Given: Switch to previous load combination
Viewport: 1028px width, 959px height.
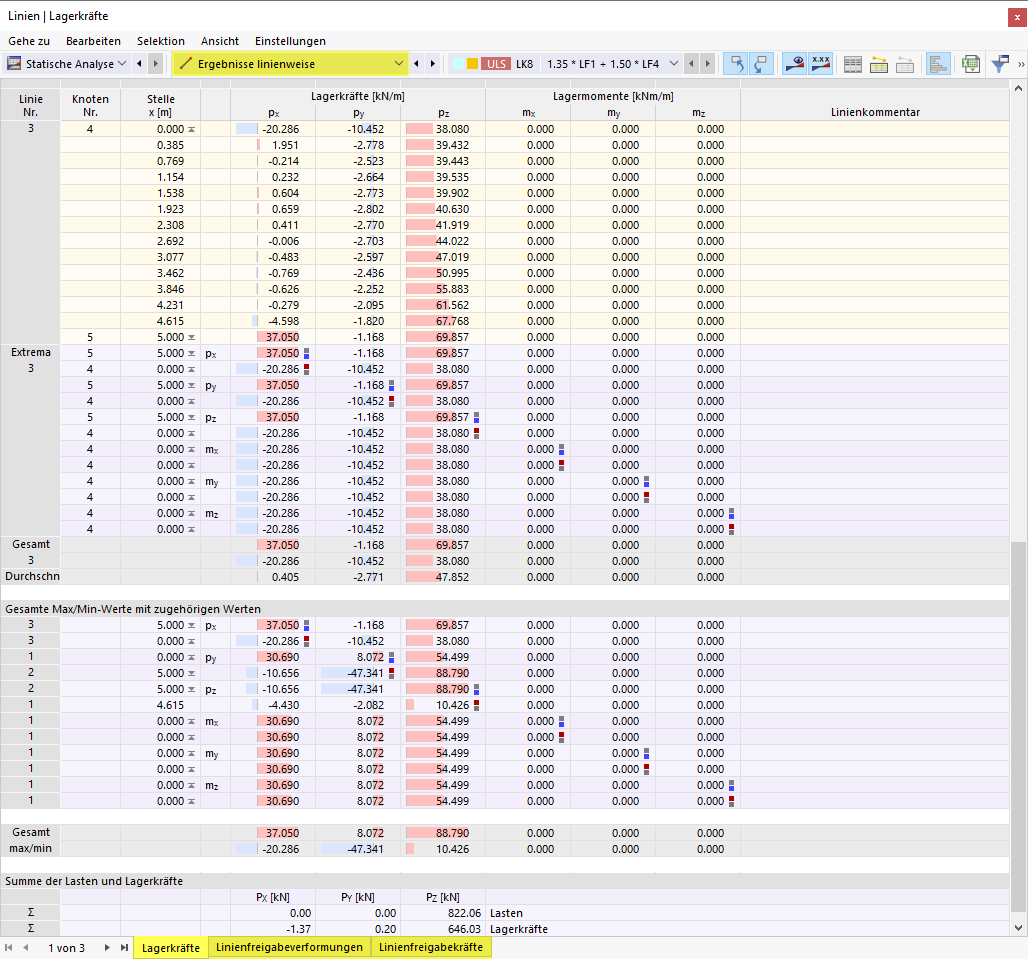Looking at the screenshot, I should point(691,64).
